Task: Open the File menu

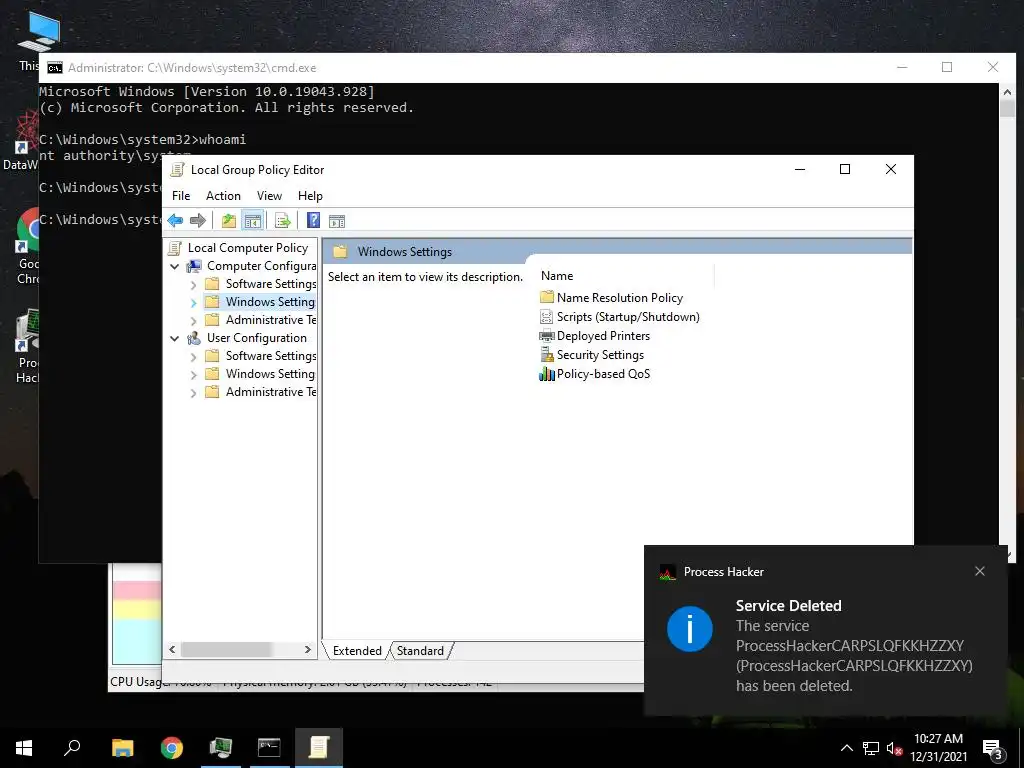Action: (x=181, y=196)
